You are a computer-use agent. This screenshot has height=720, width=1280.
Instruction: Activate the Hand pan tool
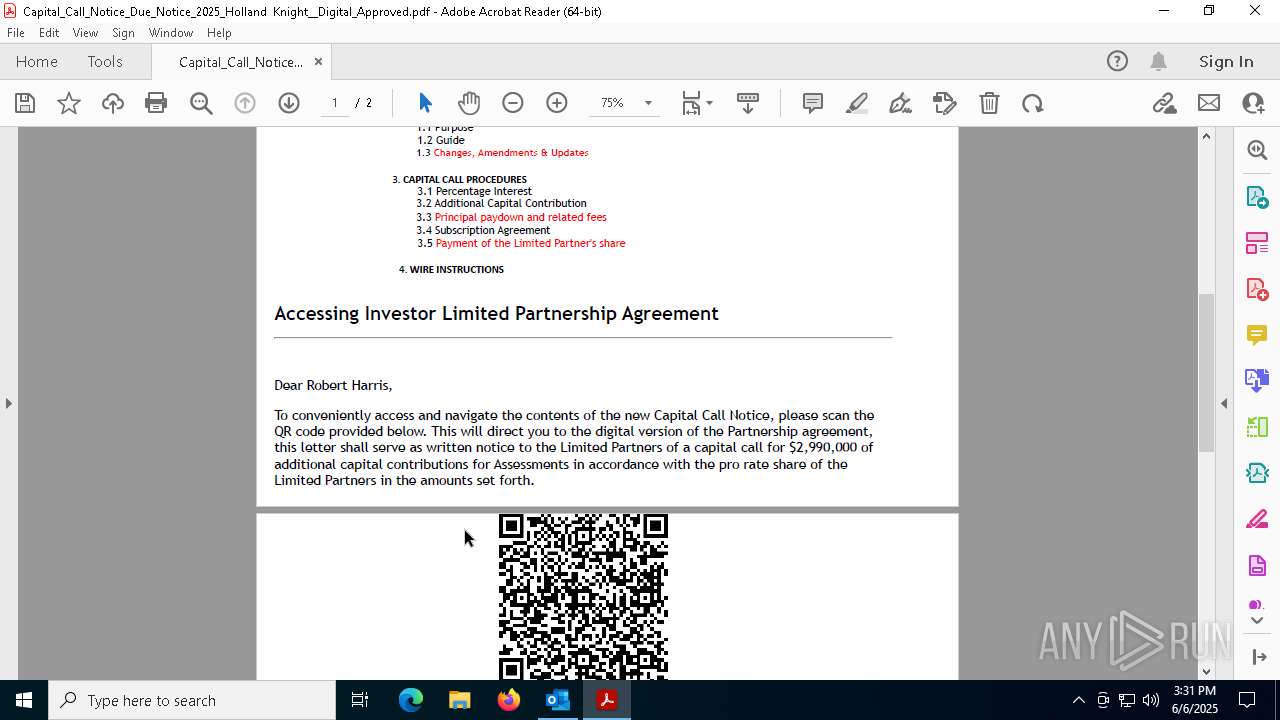pyautogui.click(x=469, y=103)
